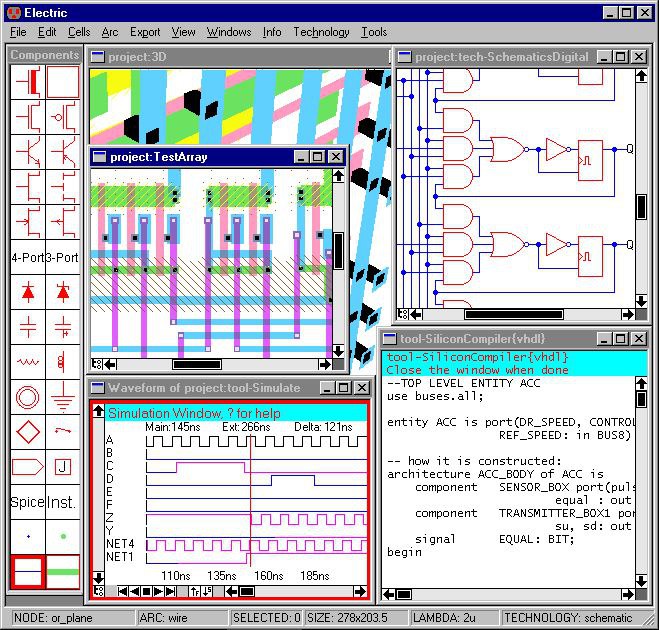This screenshot has height=630, width=659.
Task: Select the off-page connector shape
Action: tap(28, 467)
